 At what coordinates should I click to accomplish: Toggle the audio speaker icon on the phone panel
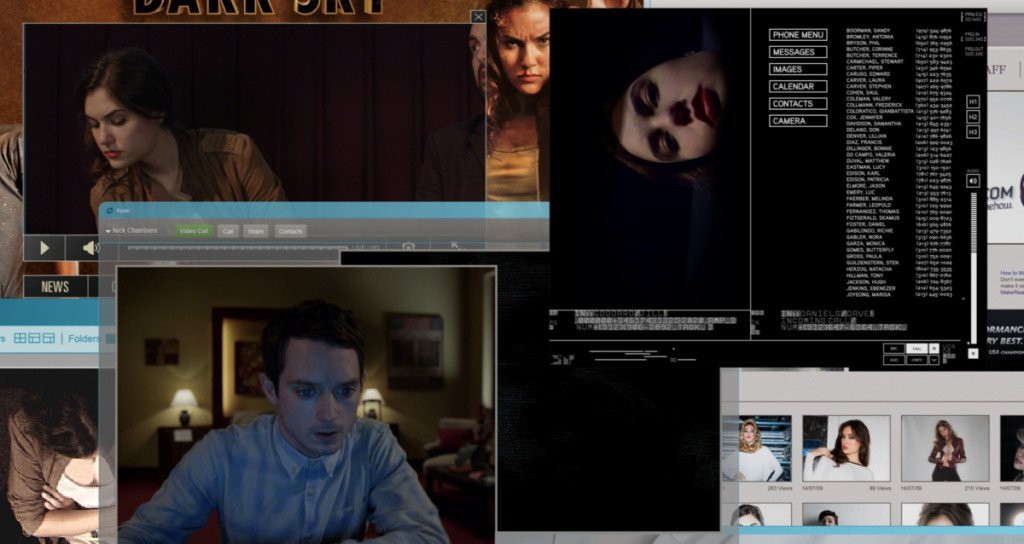point(973,181)
